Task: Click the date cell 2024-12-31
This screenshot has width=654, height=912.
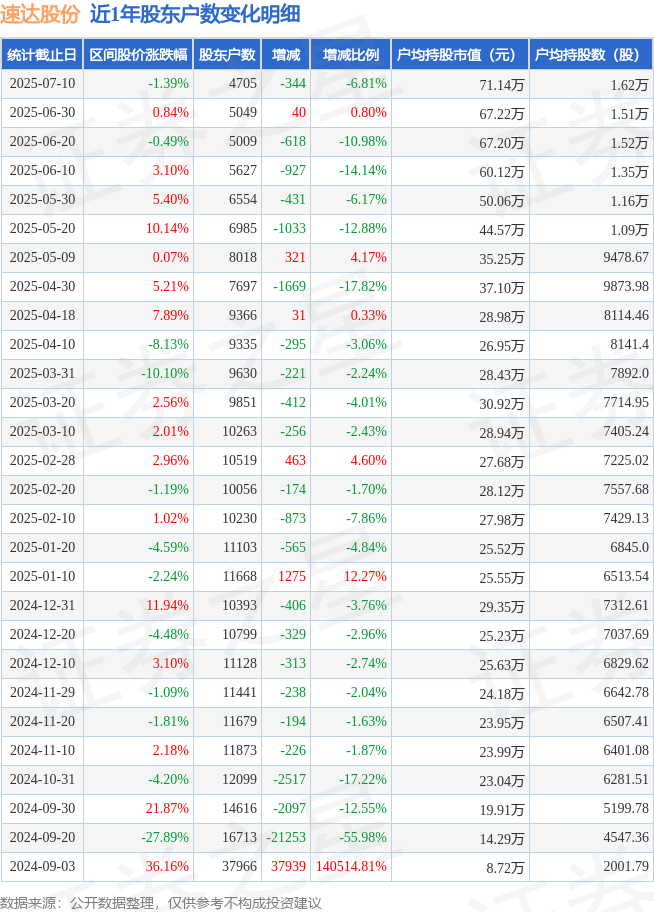Action: click(x=42, y=605)
